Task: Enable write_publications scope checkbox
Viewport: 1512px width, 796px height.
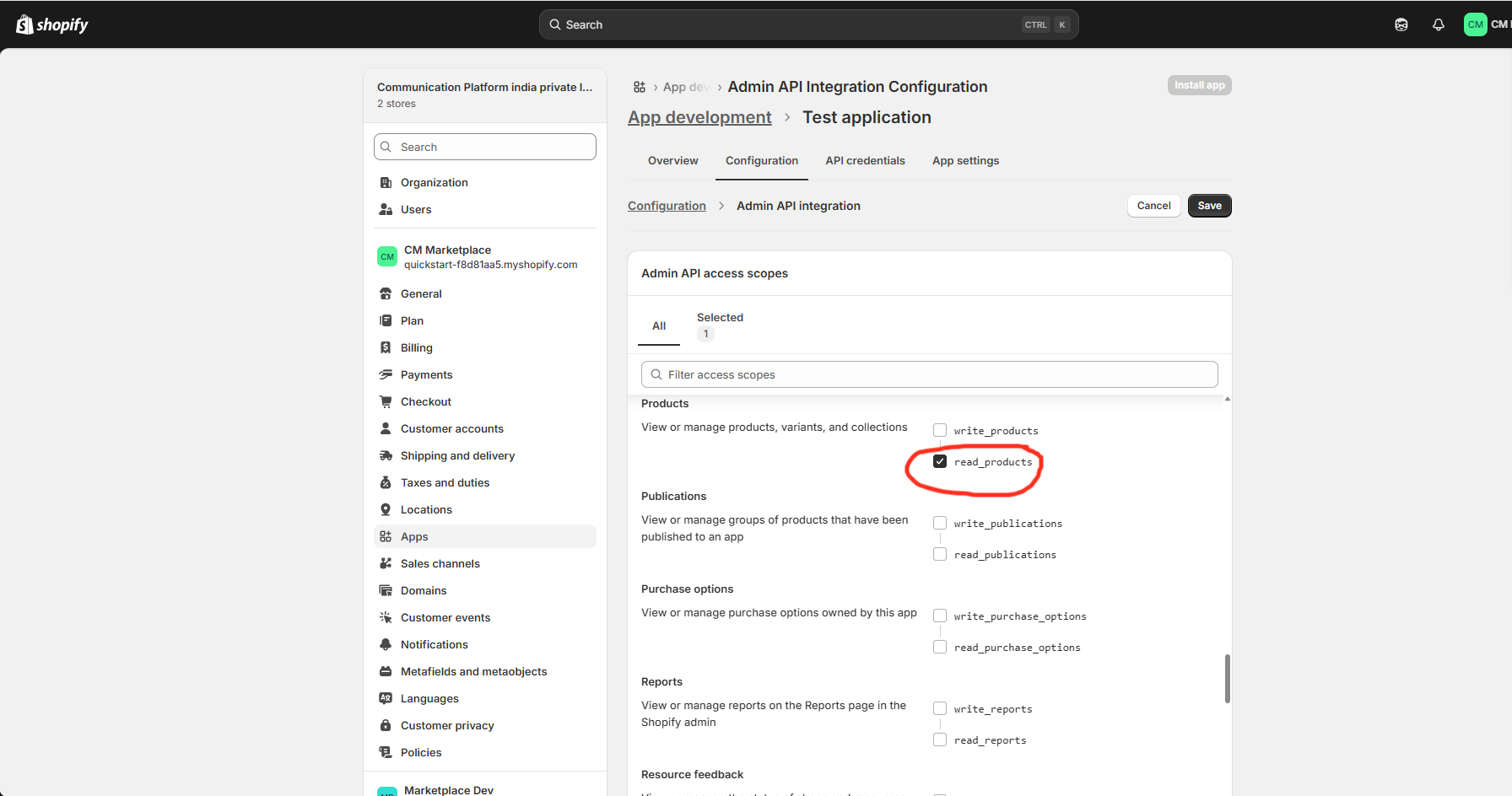Action: 940,523
